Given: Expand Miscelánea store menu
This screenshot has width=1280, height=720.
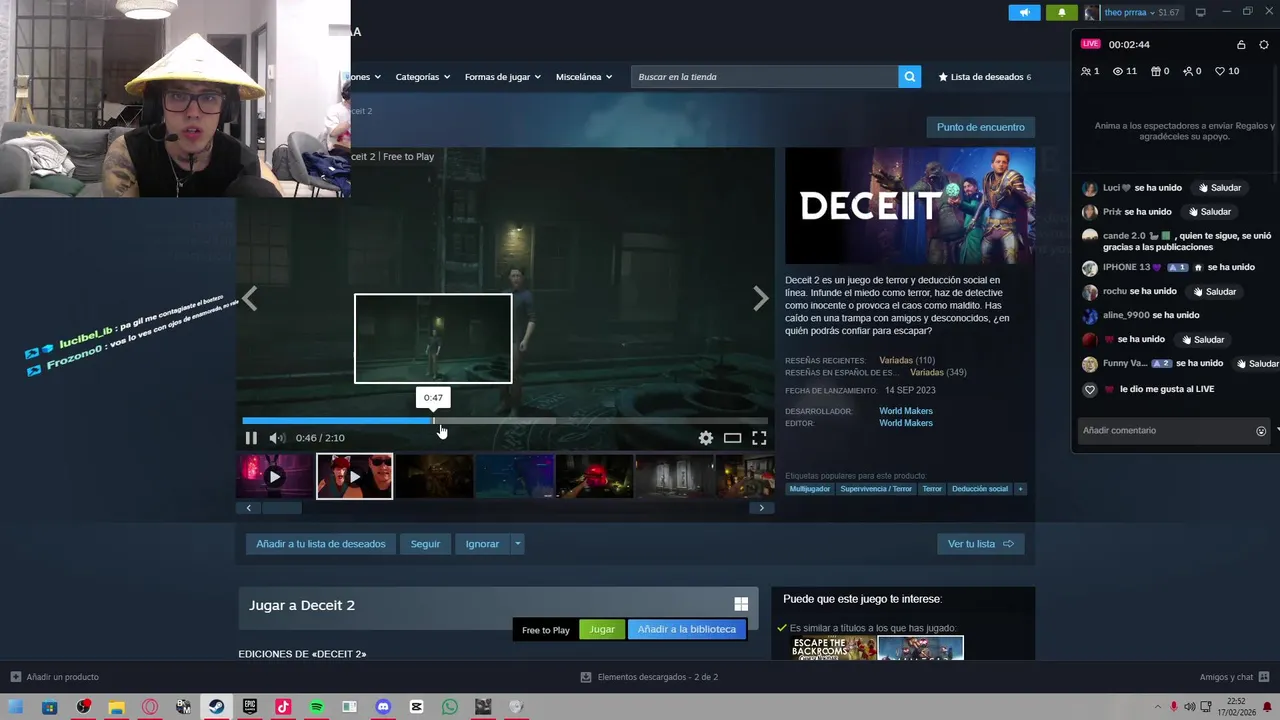Looking at the screenshot, I should click(x=584, y=77).
